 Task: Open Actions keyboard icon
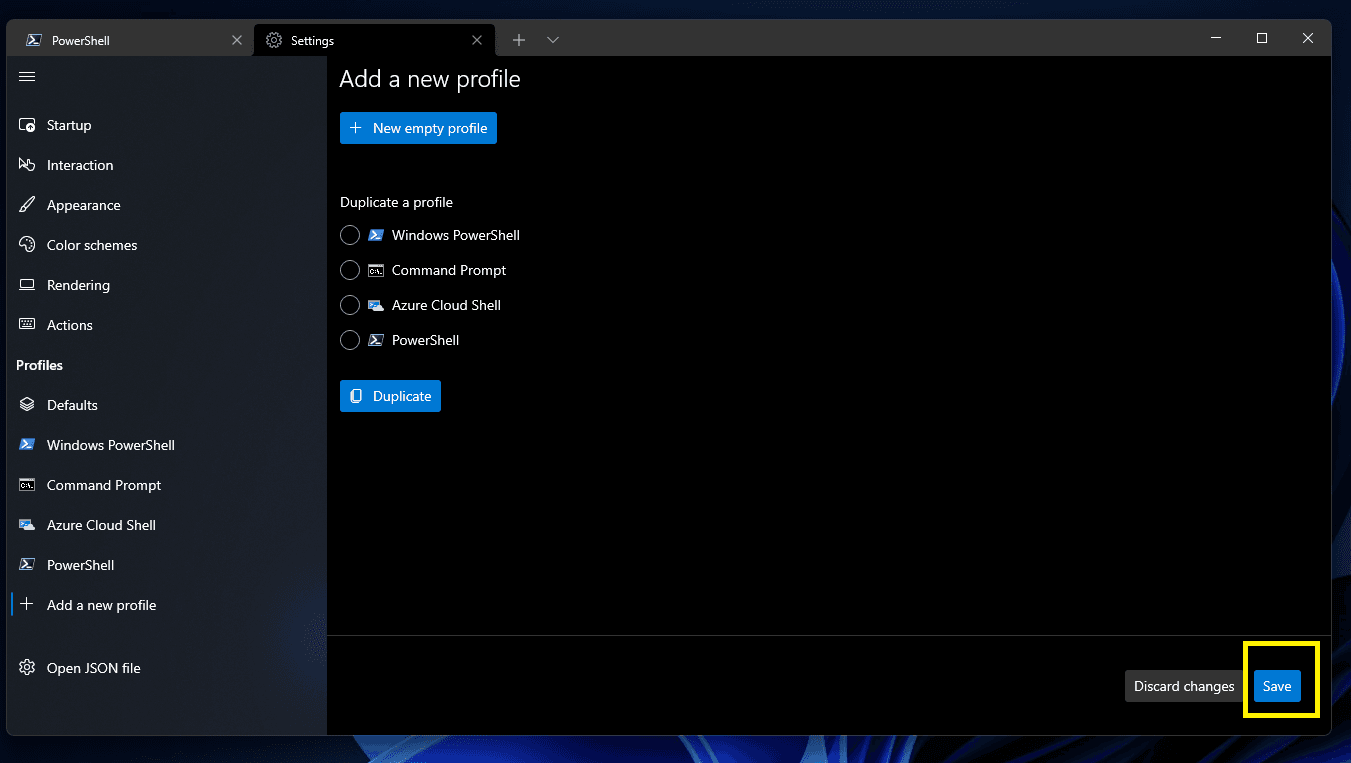pyautogui.click(x=27, y=325)
